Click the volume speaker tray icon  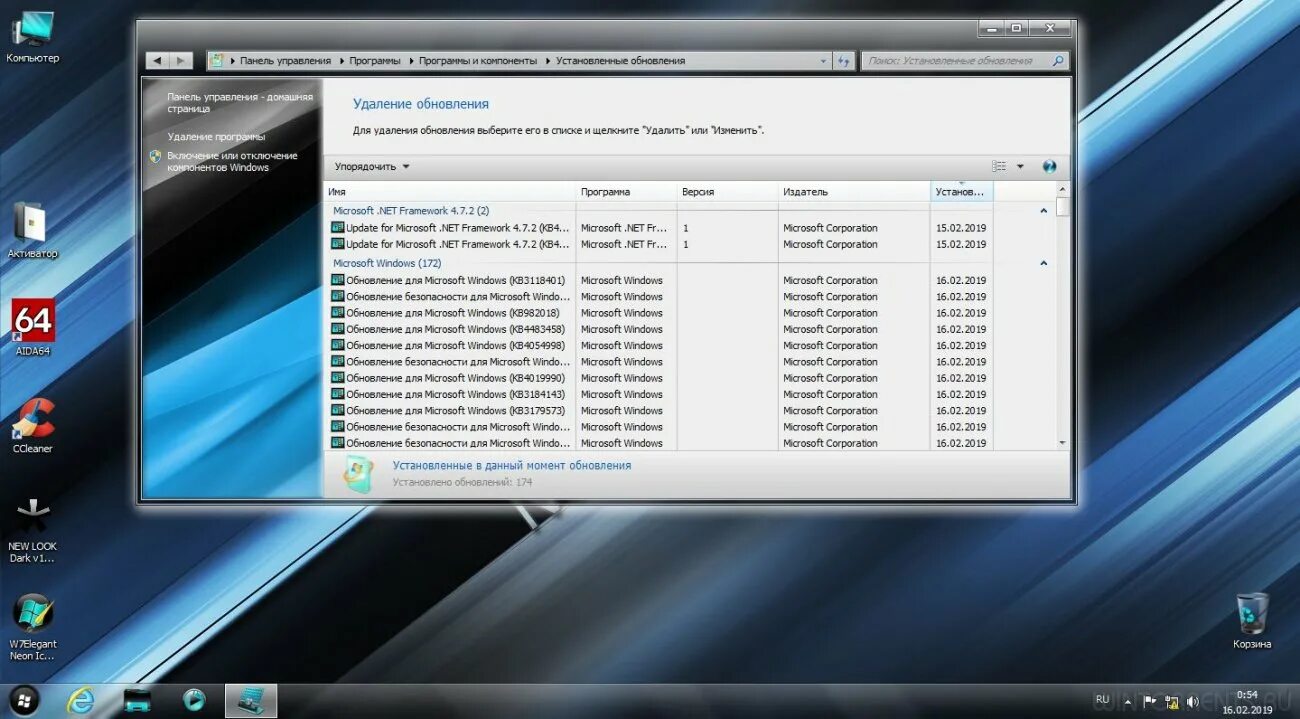(1192, 701)
